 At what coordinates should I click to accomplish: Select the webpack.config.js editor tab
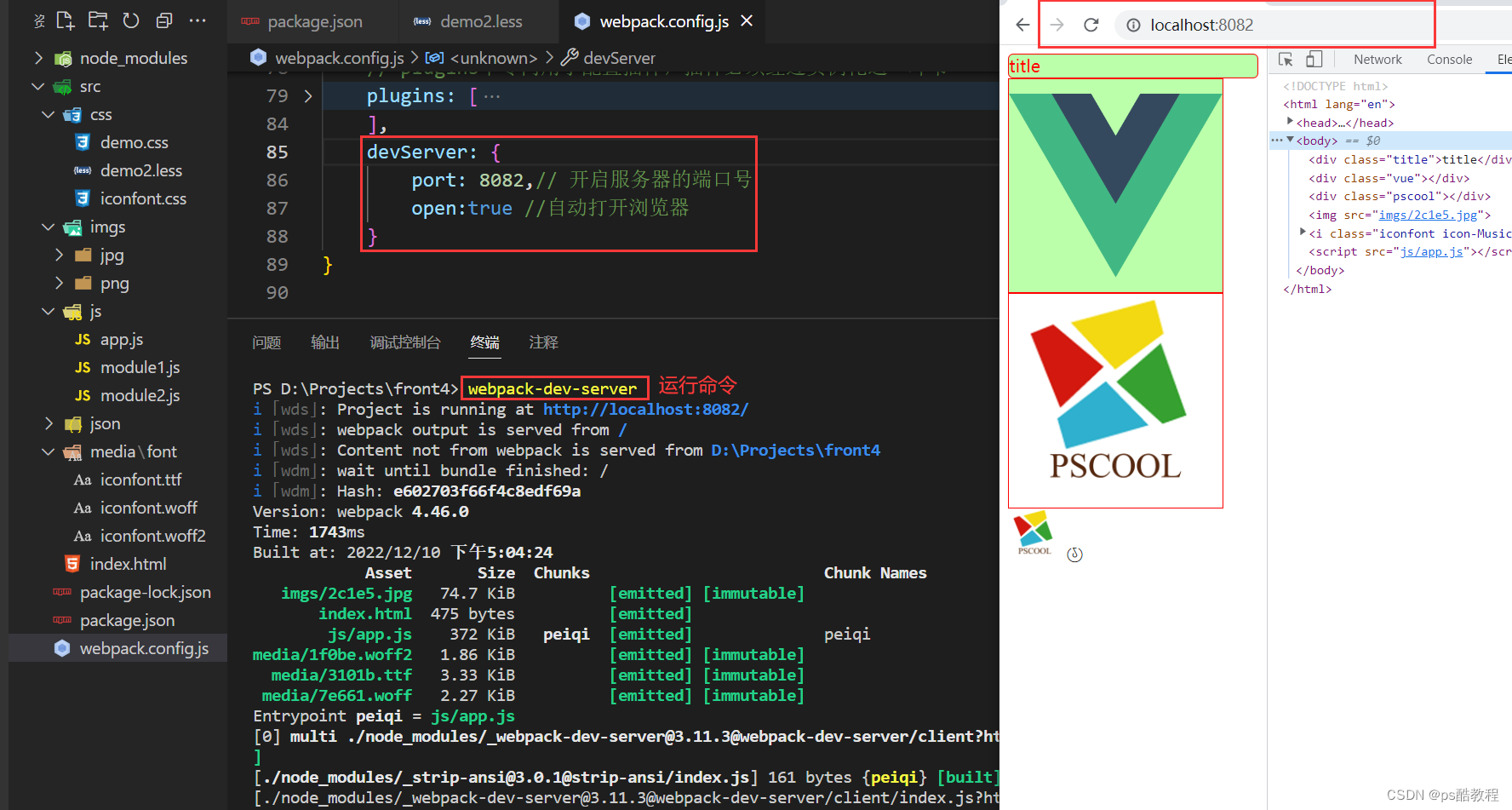tap(663, 21)
